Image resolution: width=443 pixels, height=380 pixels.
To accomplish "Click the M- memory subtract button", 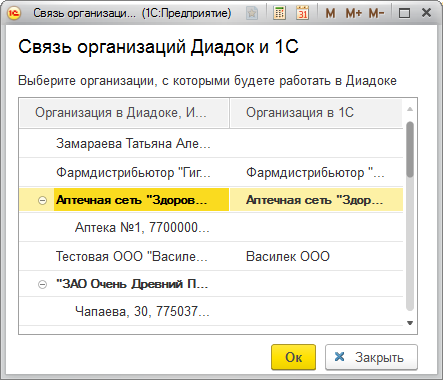I will [376, 13].
